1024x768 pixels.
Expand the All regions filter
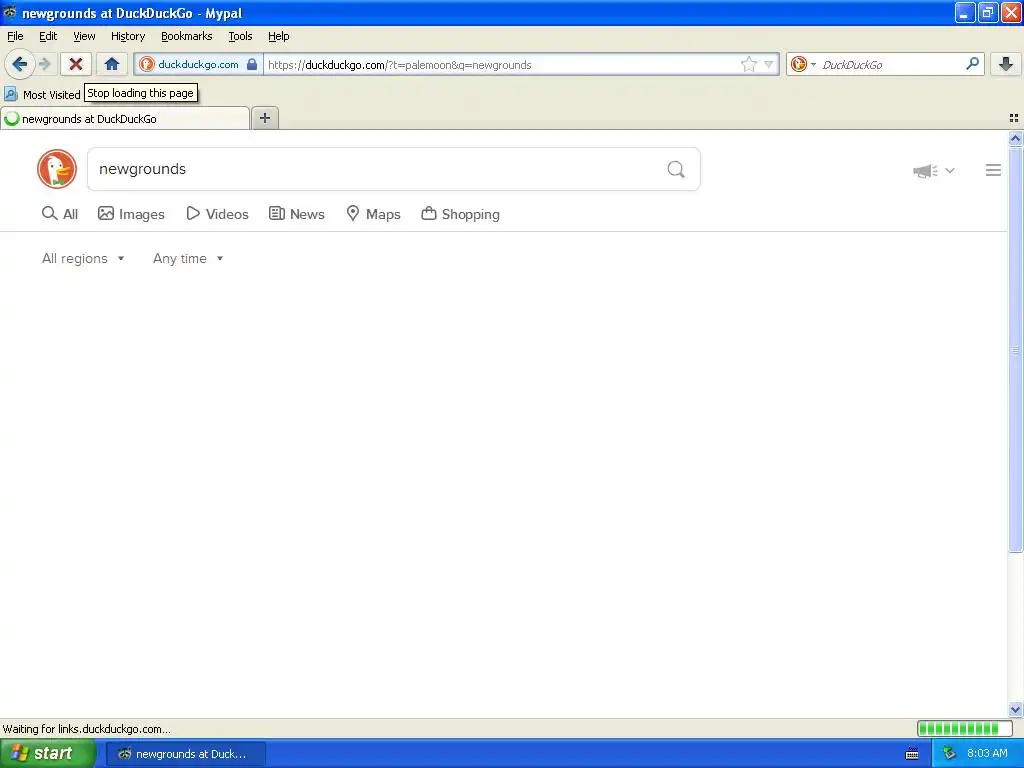pos(83,259)
